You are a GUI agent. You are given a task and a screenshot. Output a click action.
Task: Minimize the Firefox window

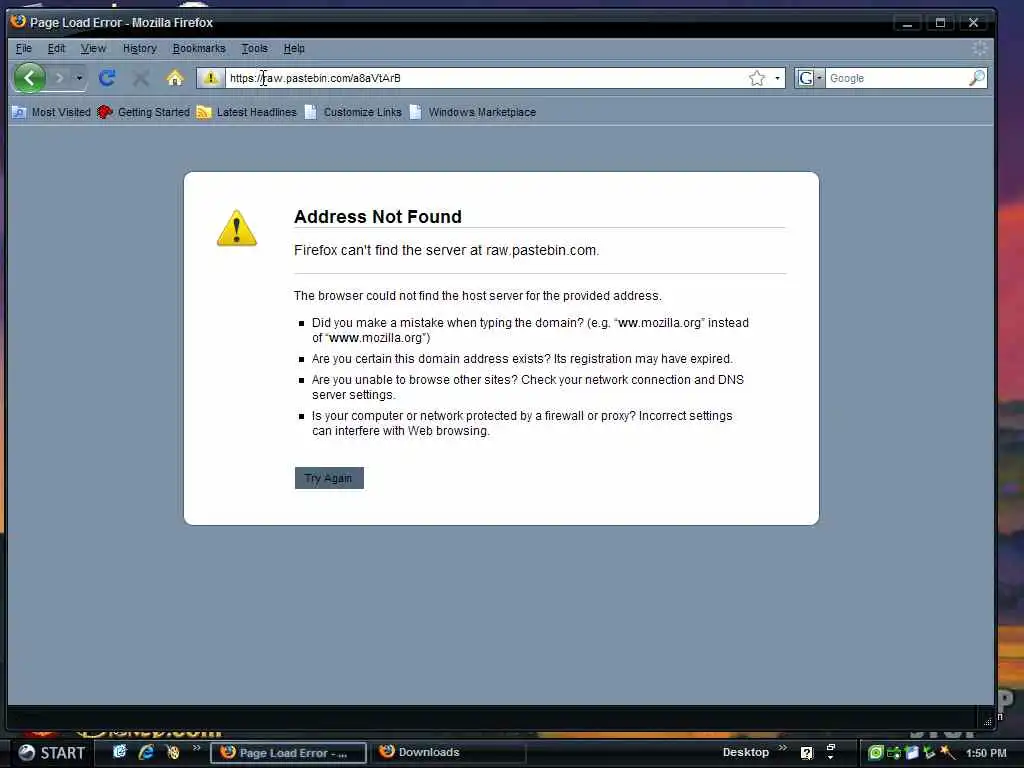tap(907, 23)
